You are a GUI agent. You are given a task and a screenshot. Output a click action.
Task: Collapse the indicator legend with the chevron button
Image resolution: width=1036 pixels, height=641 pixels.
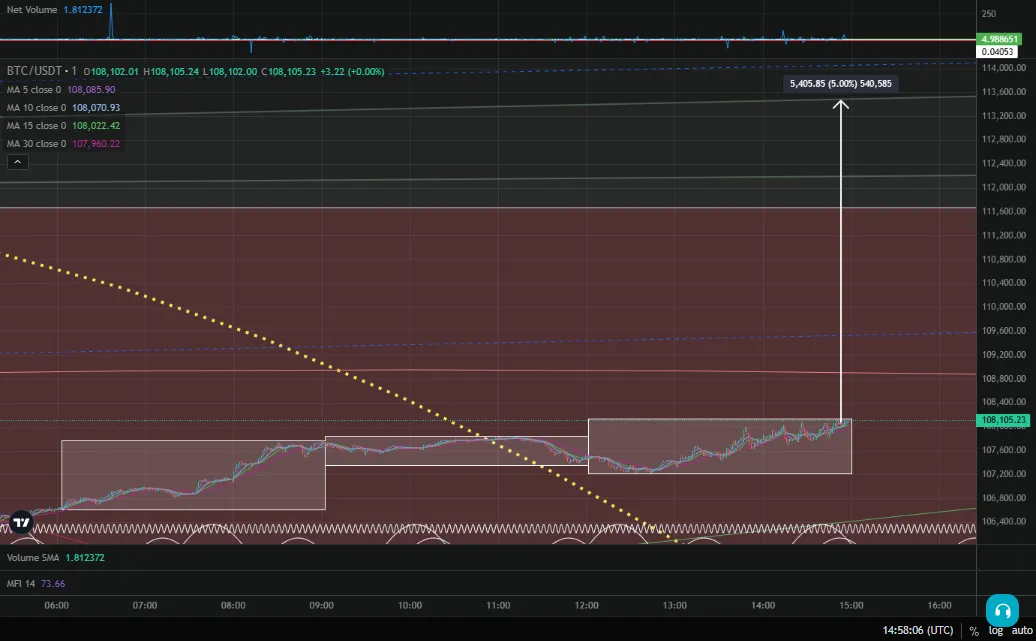[18, 162]
